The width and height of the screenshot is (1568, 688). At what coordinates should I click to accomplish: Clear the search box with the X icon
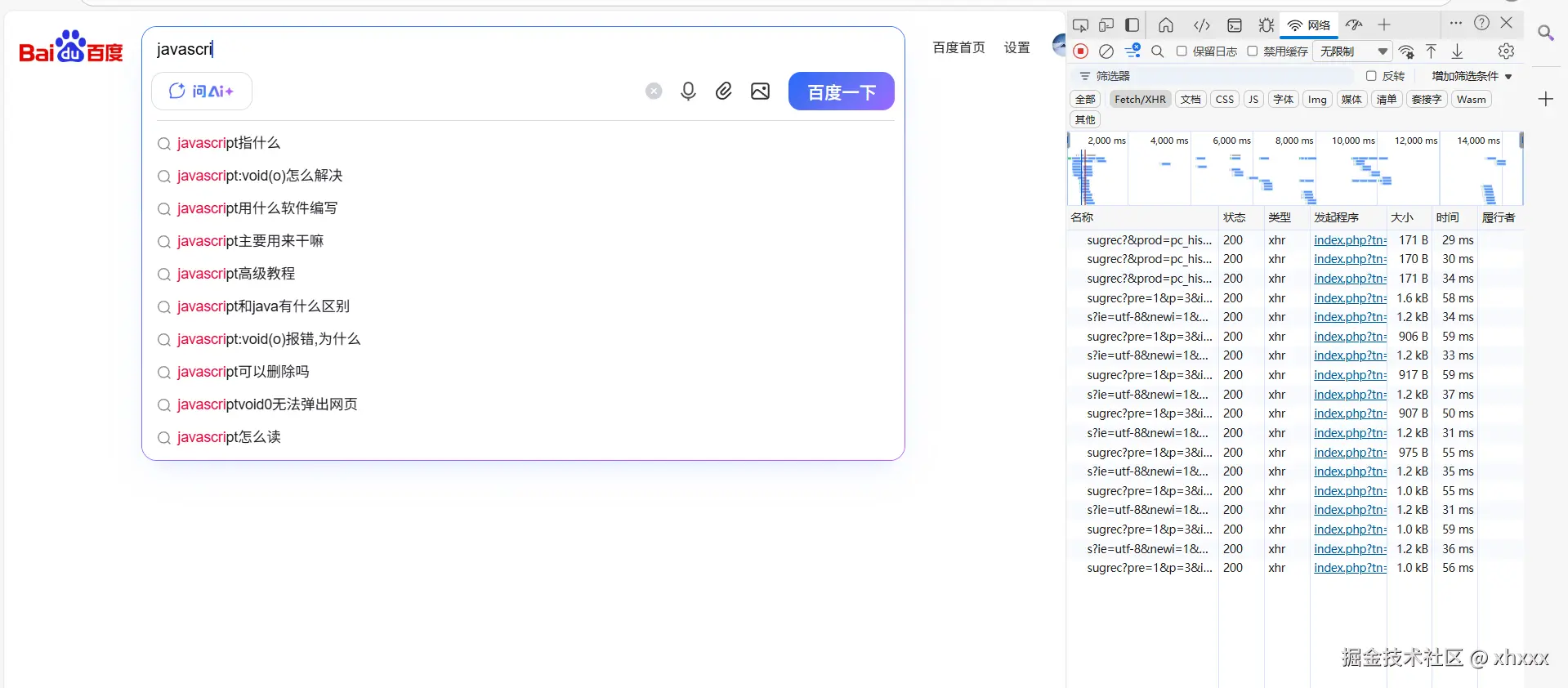coord(654,91)
